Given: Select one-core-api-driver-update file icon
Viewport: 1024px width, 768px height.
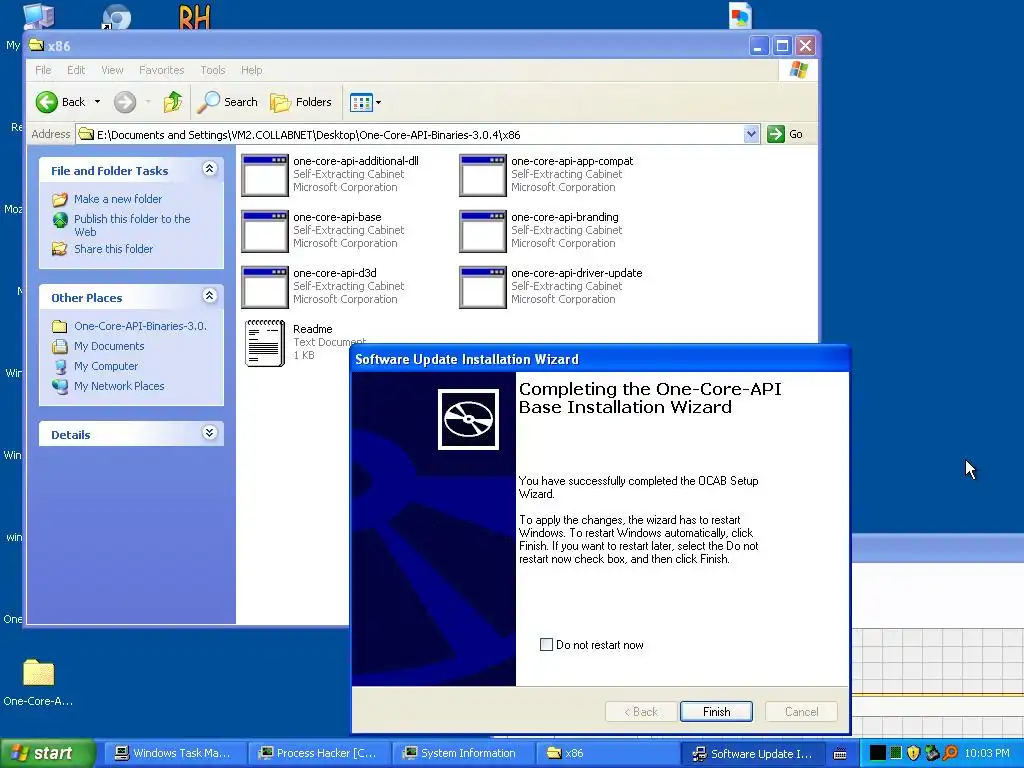Looking at the screenshot, I should point(483,287).
